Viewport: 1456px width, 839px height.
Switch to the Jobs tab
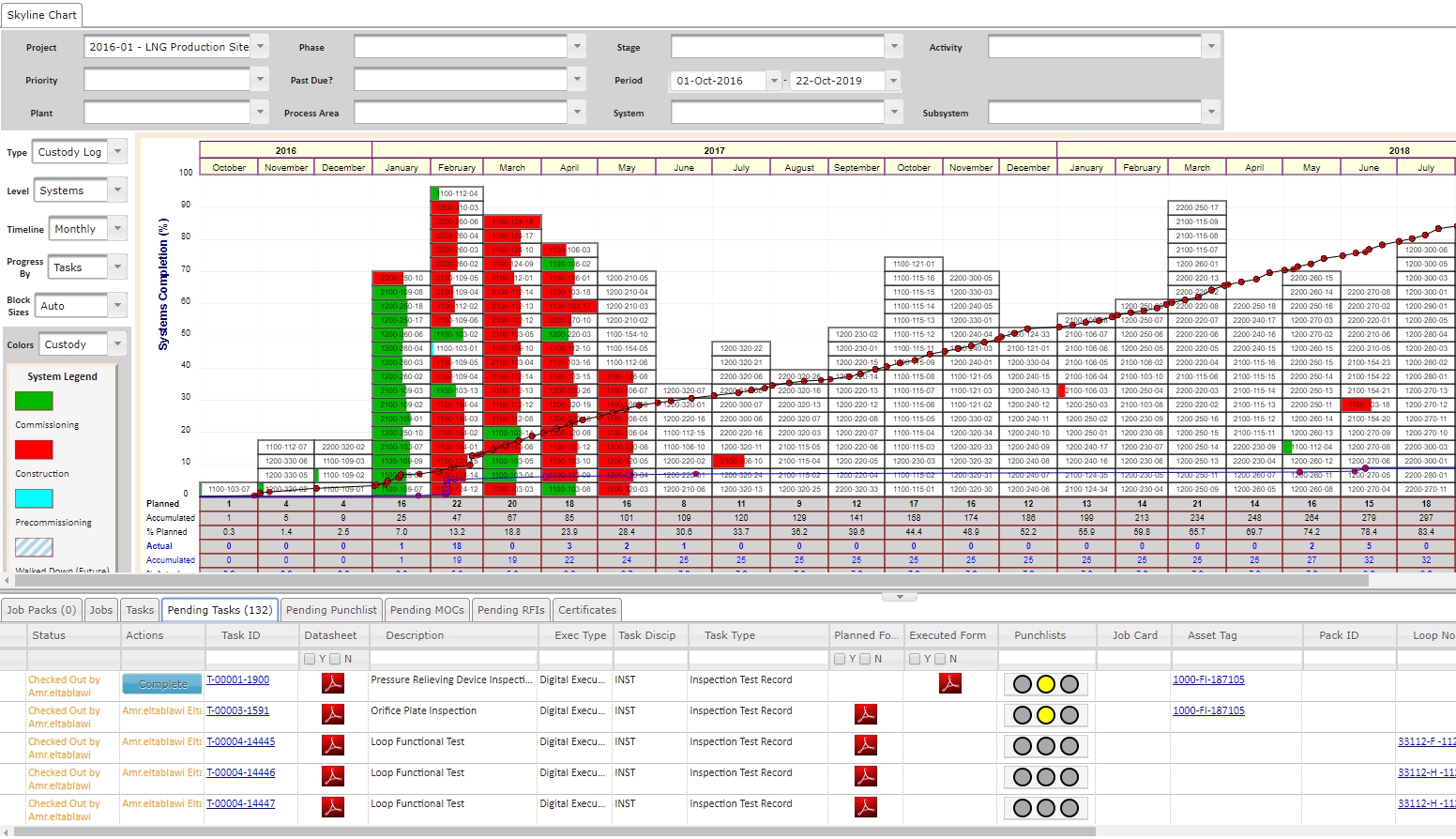tap(101, 610)
